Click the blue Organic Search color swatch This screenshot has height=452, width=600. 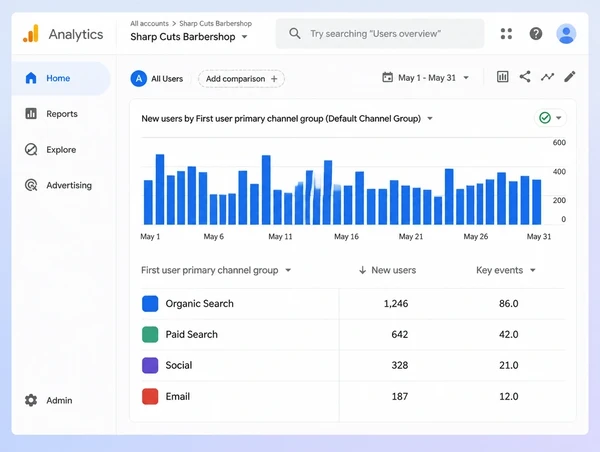point(150,304)
